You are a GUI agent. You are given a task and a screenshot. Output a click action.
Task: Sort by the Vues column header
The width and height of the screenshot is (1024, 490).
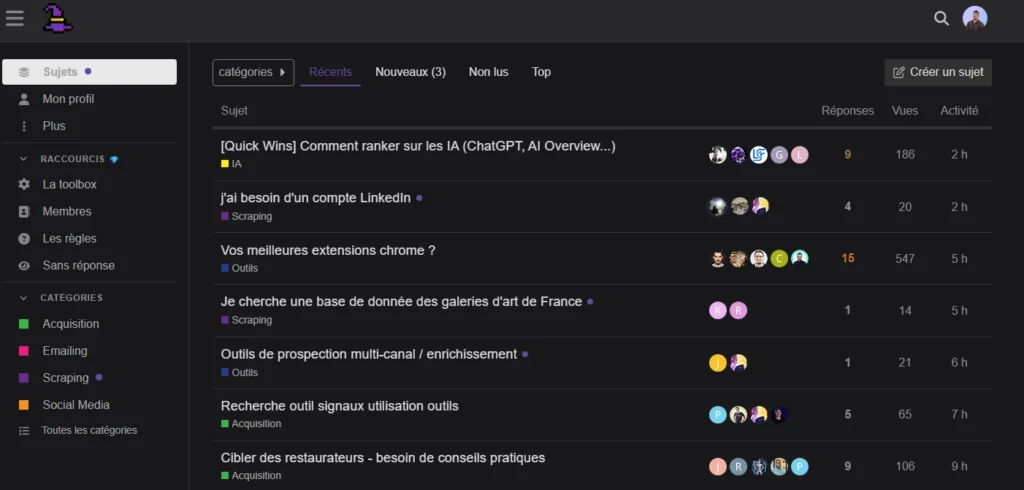pos(905,111)
